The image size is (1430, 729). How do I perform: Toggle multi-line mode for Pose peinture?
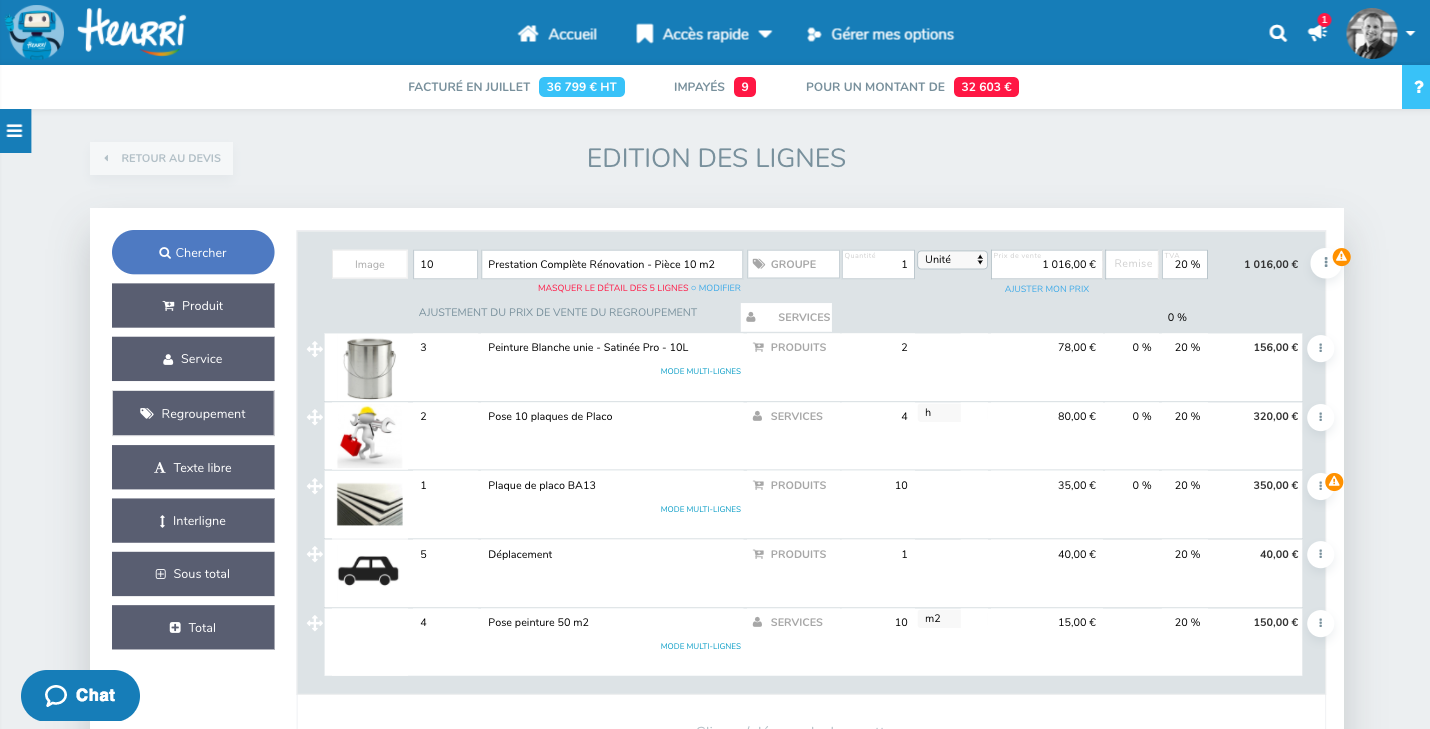point(700,646)
